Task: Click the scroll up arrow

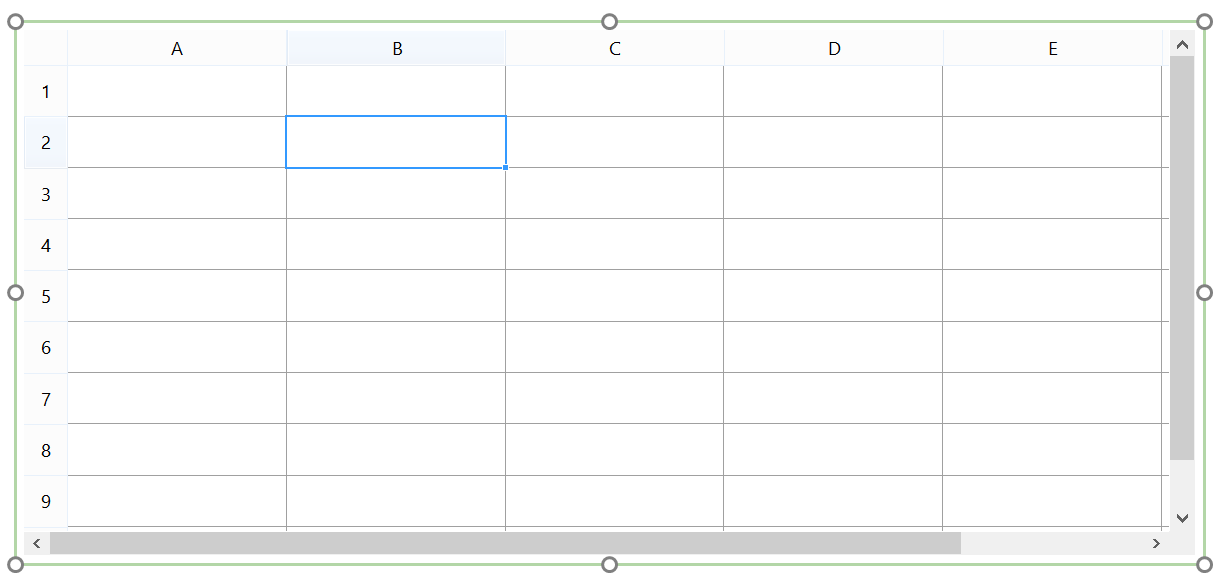Action: (x=1182, y=44)
